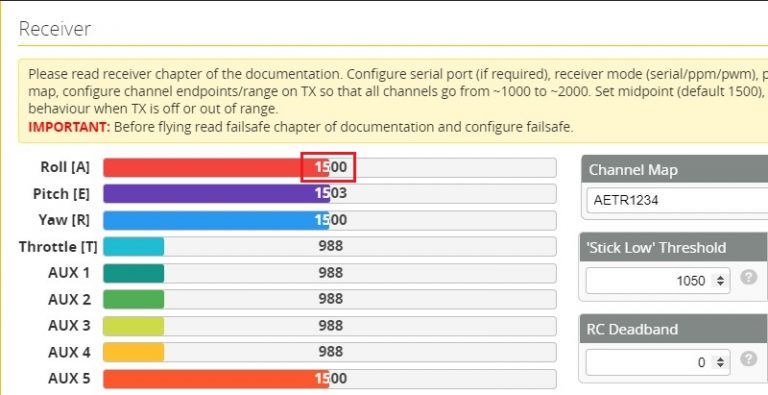768x395 pixels.
Task: Click the Throttle [T] channel bar
Action: [x=330, y=247]
